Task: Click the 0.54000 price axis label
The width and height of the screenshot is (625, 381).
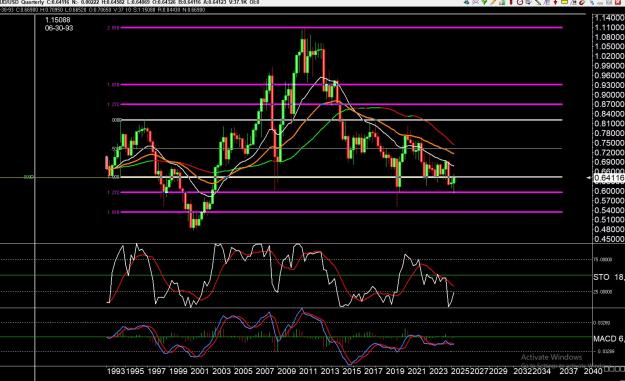Action: (609, 210)
